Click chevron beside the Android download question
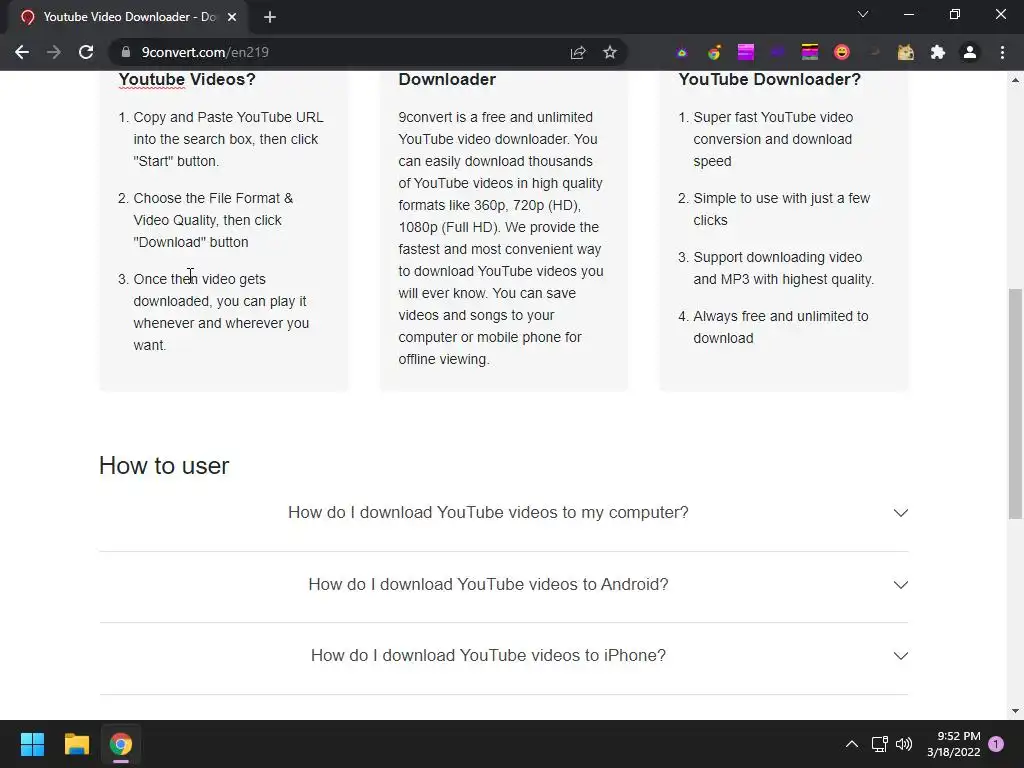The width and height of the screenshot is (1024, 768). pos(901,585)
